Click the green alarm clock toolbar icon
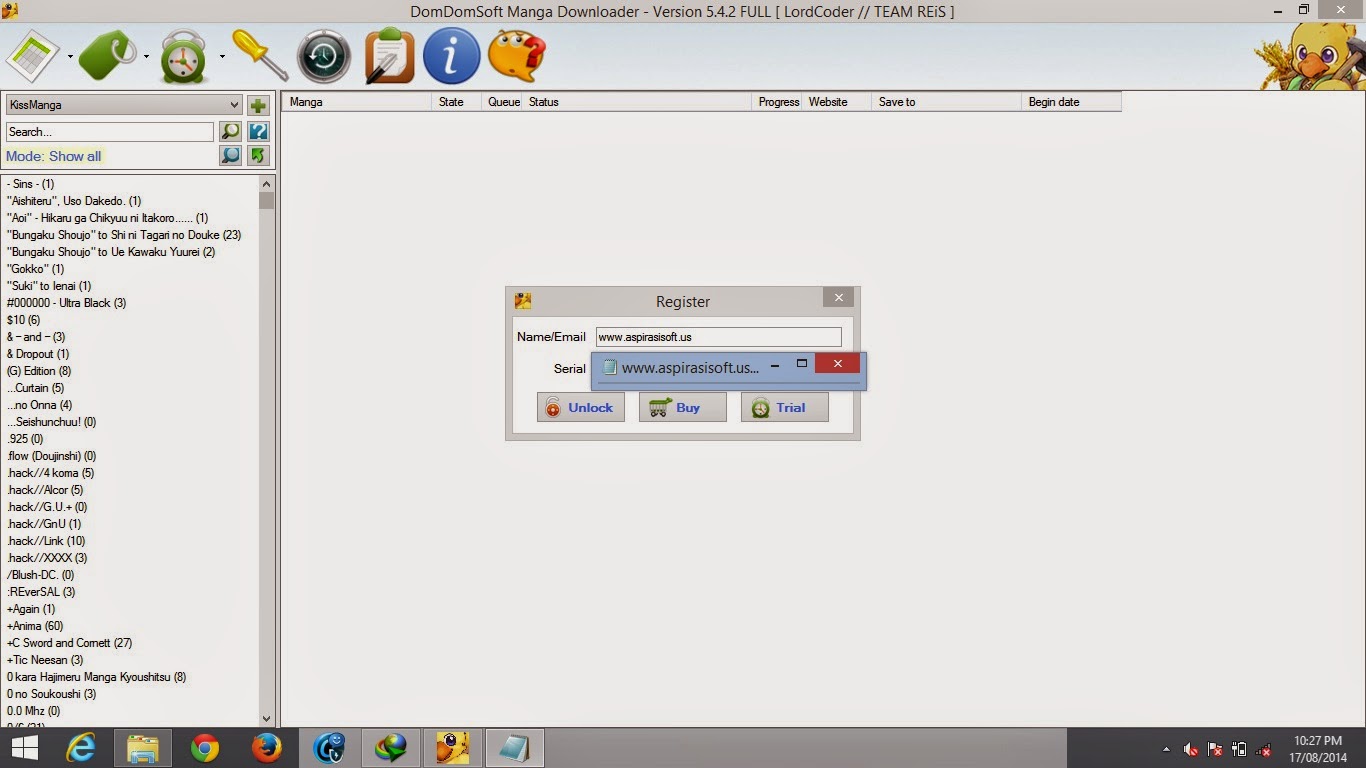Viewport: 1366px width, 768px height. click(184, 56)
